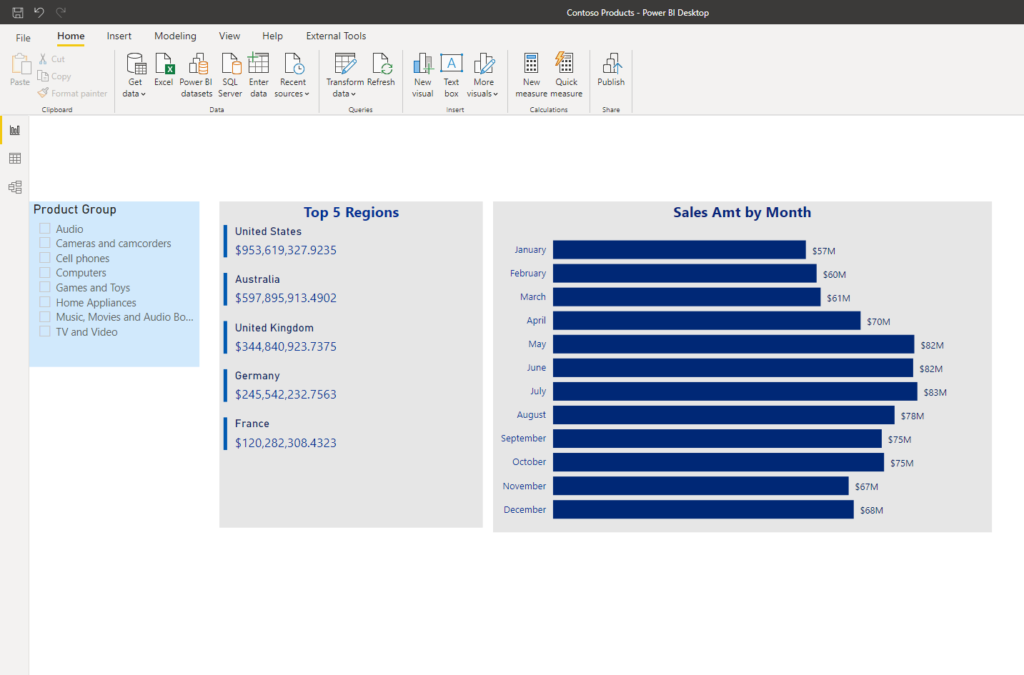1024x675 pixels.
Task: Connect to Power BI datasets
Action: (196, 75)
